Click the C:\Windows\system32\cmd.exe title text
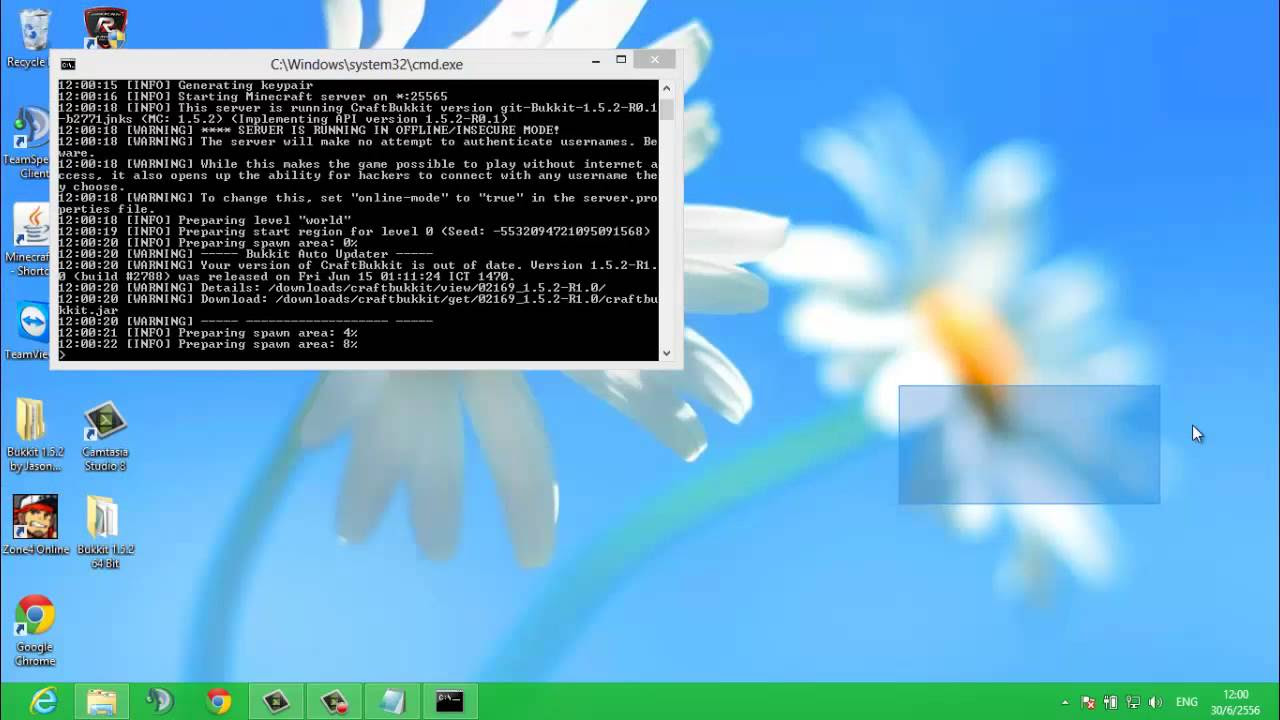The image size is (1280, 720). pyautogui.click(x=366, y=64)
